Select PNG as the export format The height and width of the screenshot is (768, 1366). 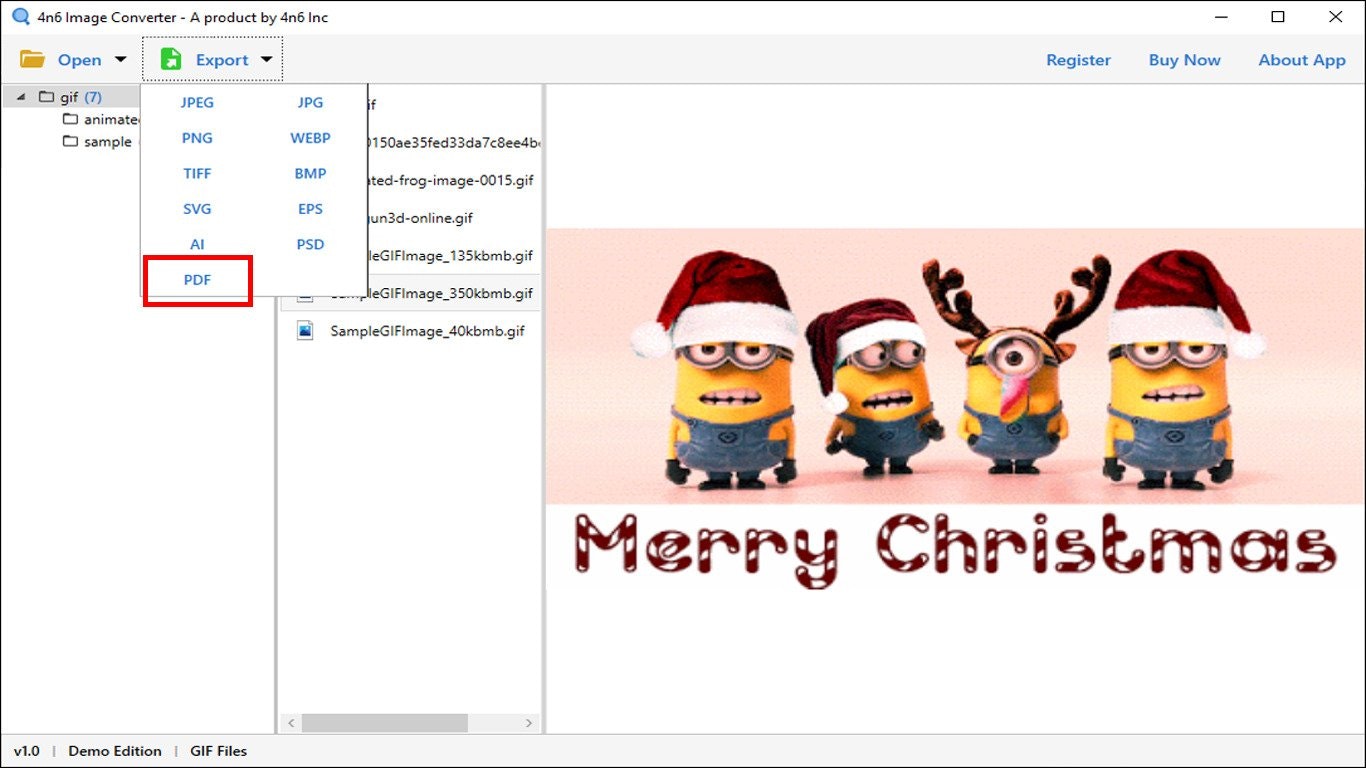pos(197,137)
